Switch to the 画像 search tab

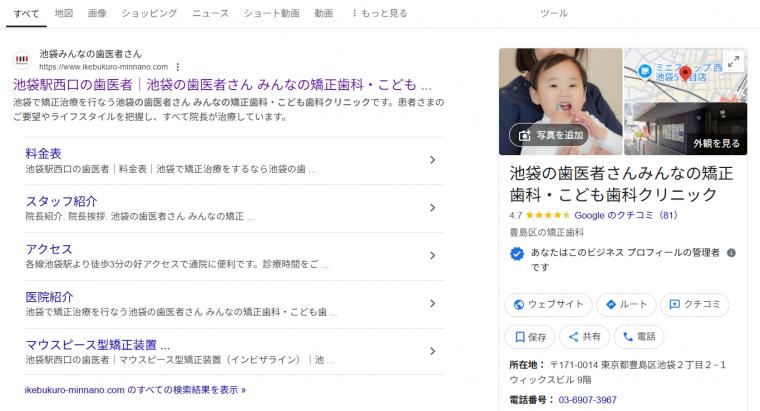(x=97, y=13)
